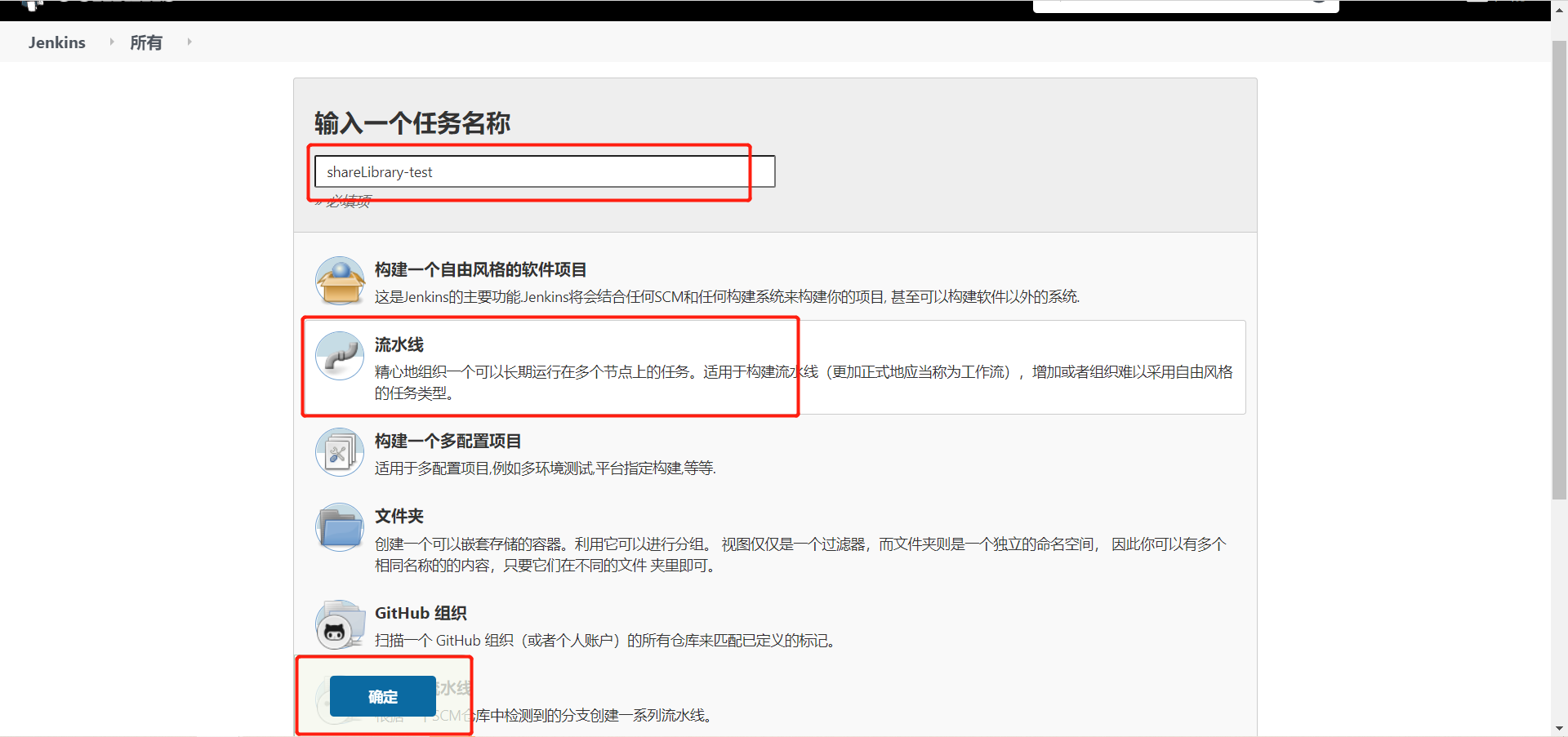Open the 所有 breadcrumb link
The image size is (1568, 737).
[x=146, y=42]
